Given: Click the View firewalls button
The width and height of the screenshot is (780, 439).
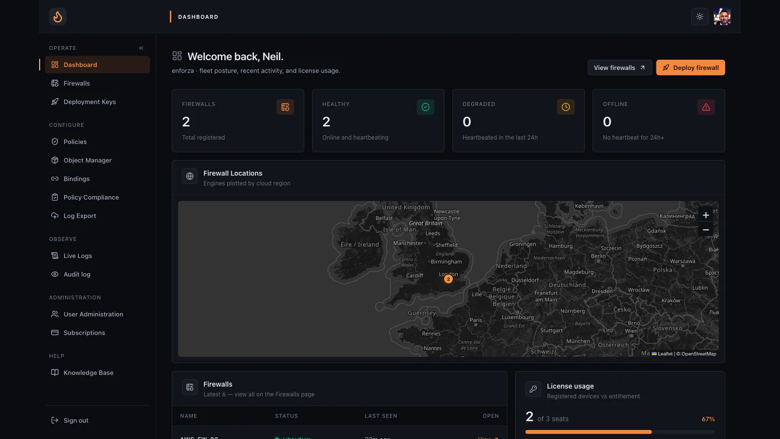Looking at the screenshot, I should coord(619,68).
